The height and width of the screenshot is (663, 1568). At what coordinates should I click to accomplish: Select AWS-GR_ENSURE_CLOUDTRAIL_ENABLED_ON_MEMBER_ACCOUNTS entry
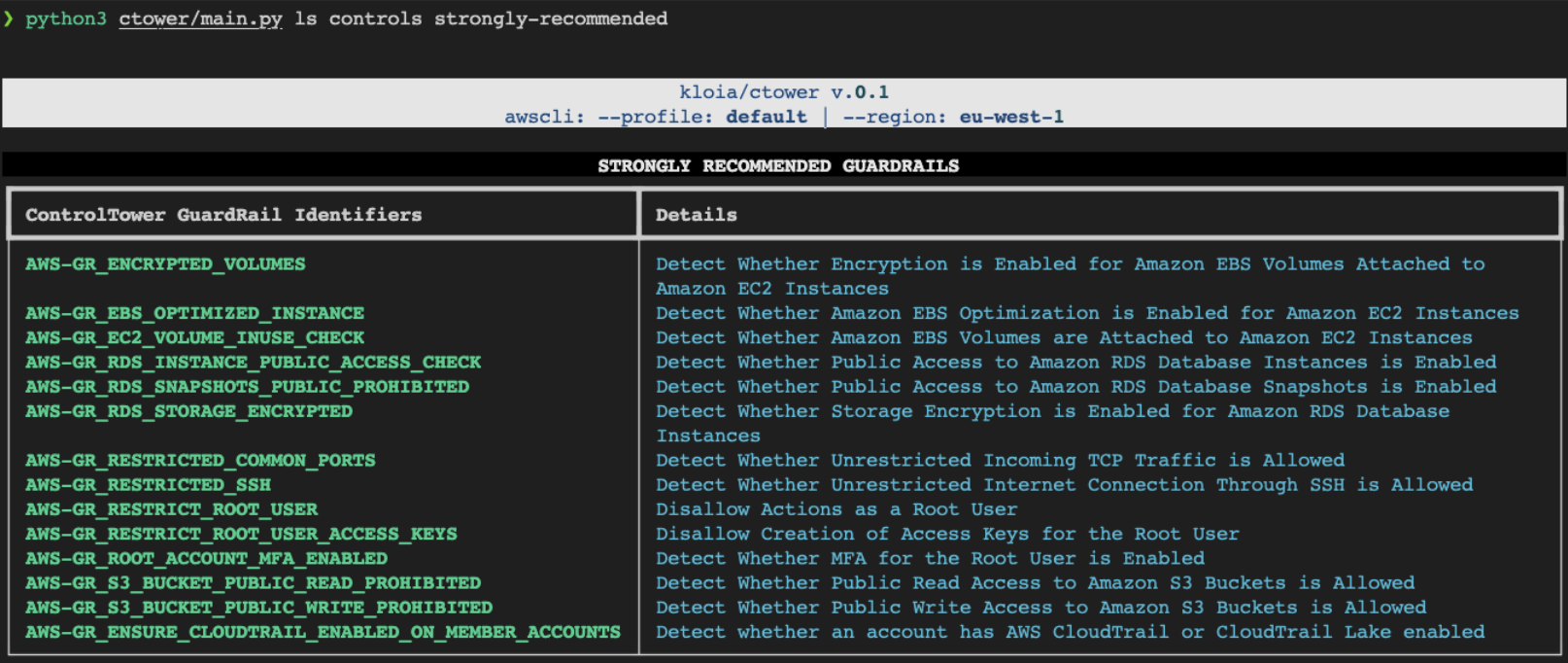(x=323, y=632)
